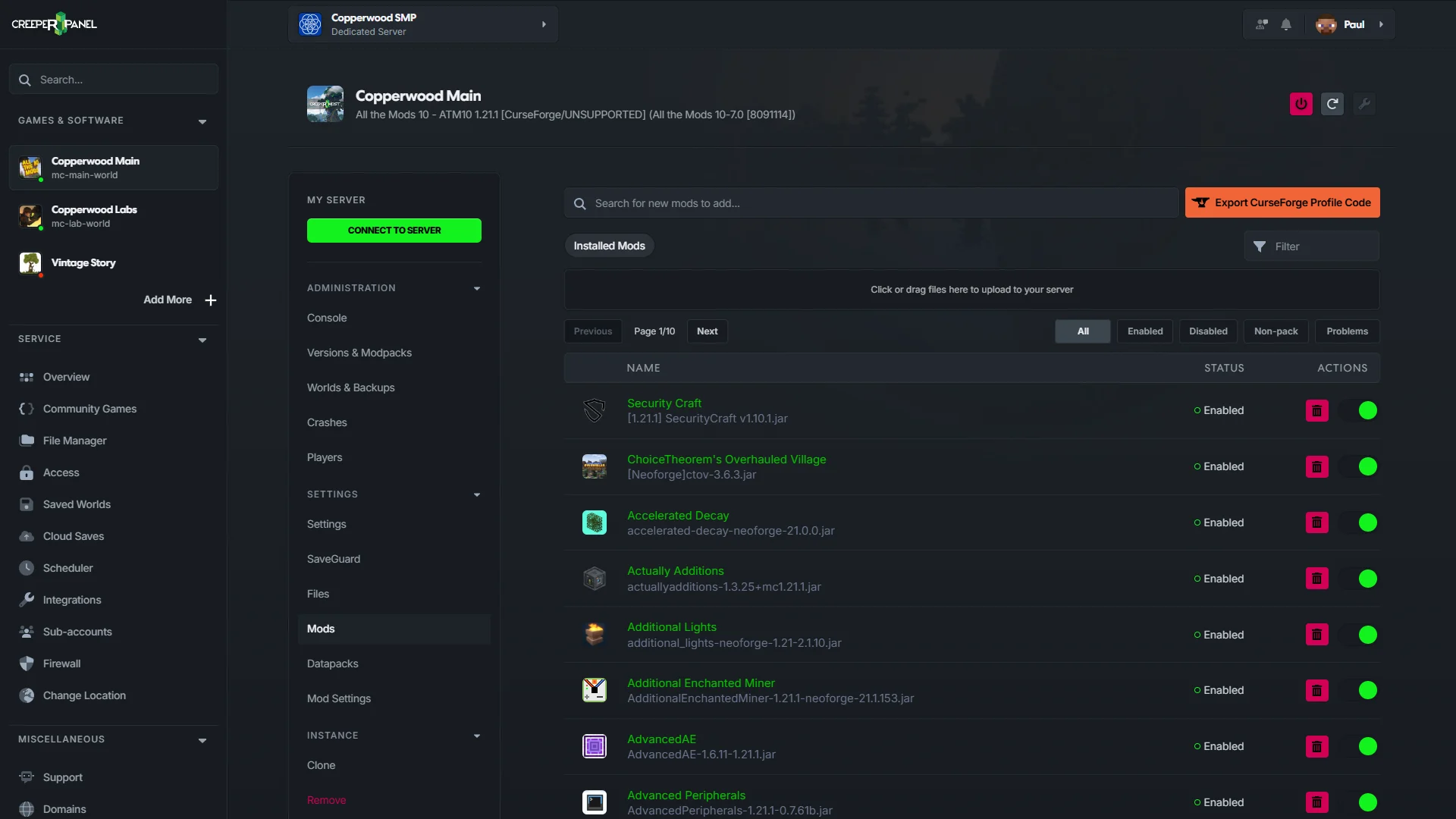Image resolution: width=1456 pixels, height=819 pixels.
Task: Open the Datapacks page
Action: [333, 664]
